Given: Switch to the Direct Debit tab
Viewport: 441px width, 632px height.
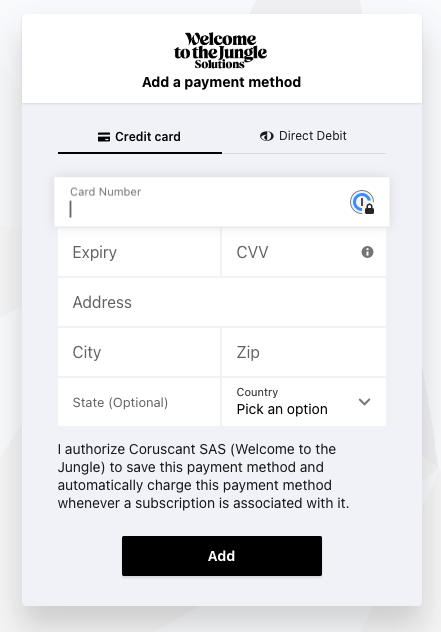Looking at the screenshot, I should point(304,136).
